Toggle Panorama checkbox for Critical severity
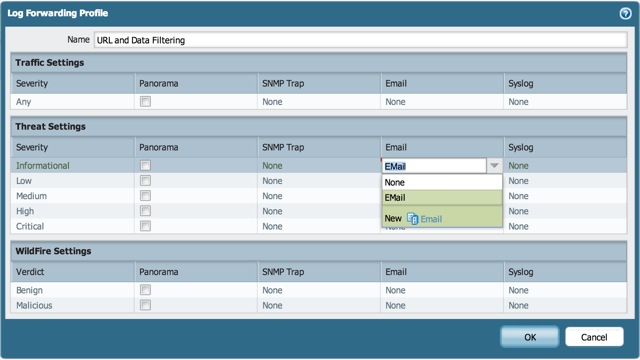 tap(145, 226)
